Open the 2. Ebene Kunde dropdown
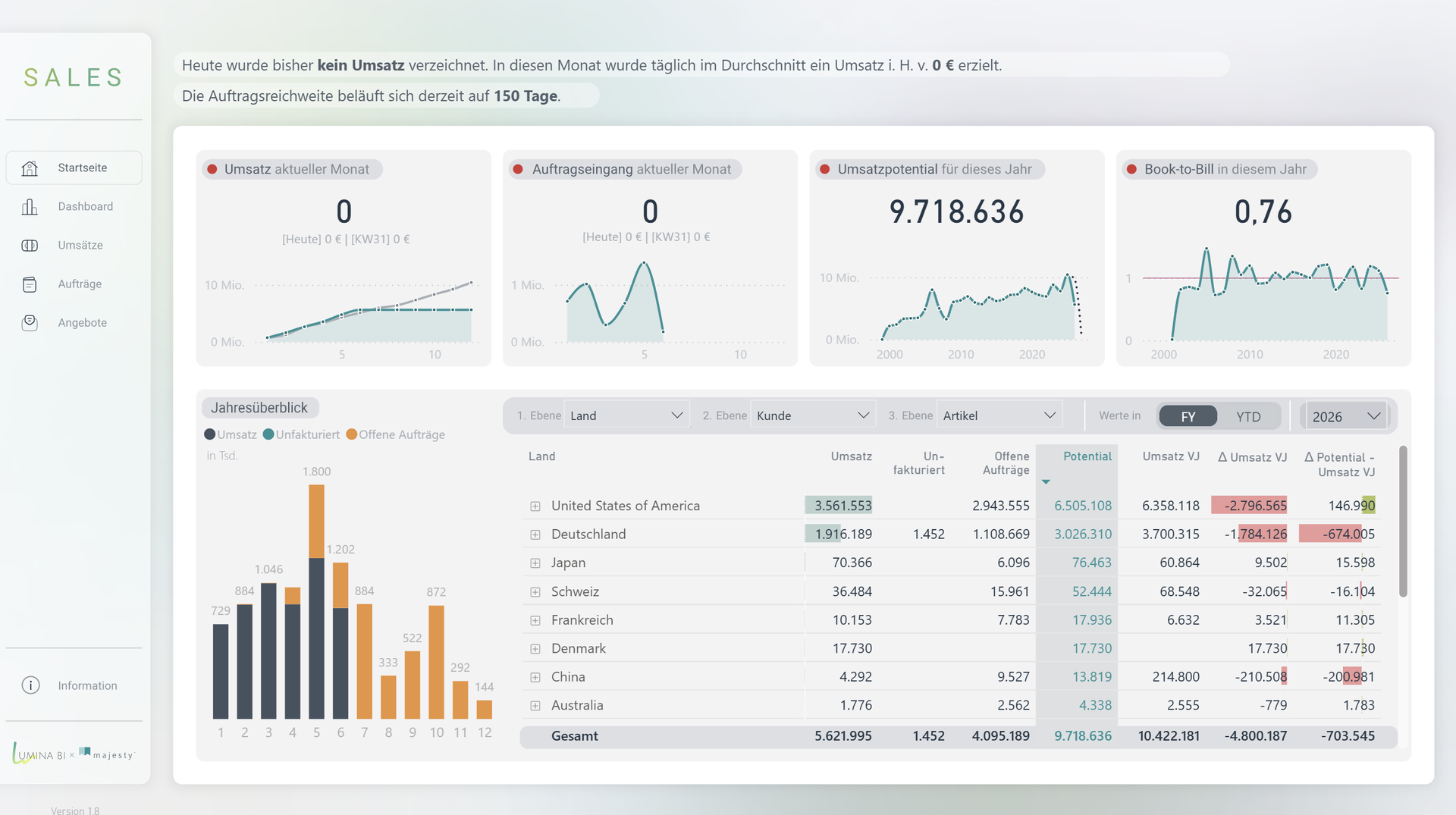1456x815 pixels. pyautogui.click(x=813, y=415)
